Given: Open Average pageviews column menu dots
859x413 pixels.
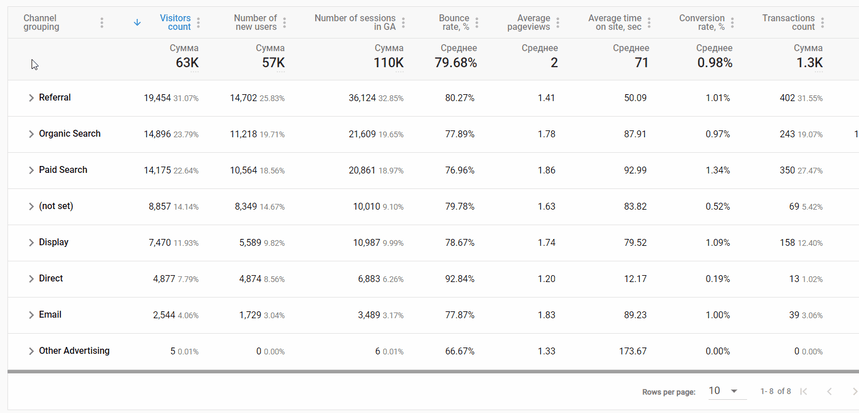Looking at the screenshot, I should click(560, 23).
